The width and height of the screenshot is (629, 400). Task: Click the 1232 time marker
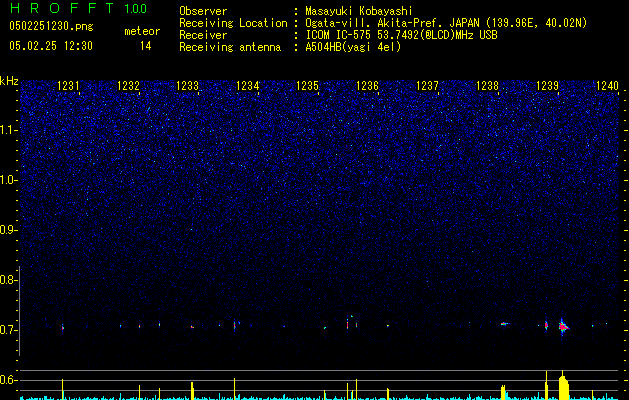pos(128,86)
